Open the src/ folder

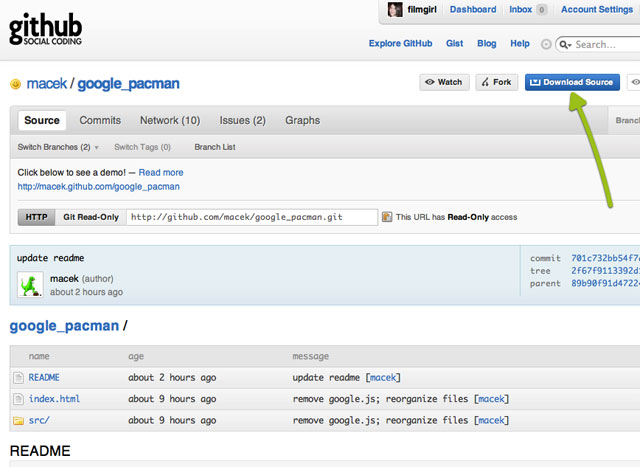point(39,420)
